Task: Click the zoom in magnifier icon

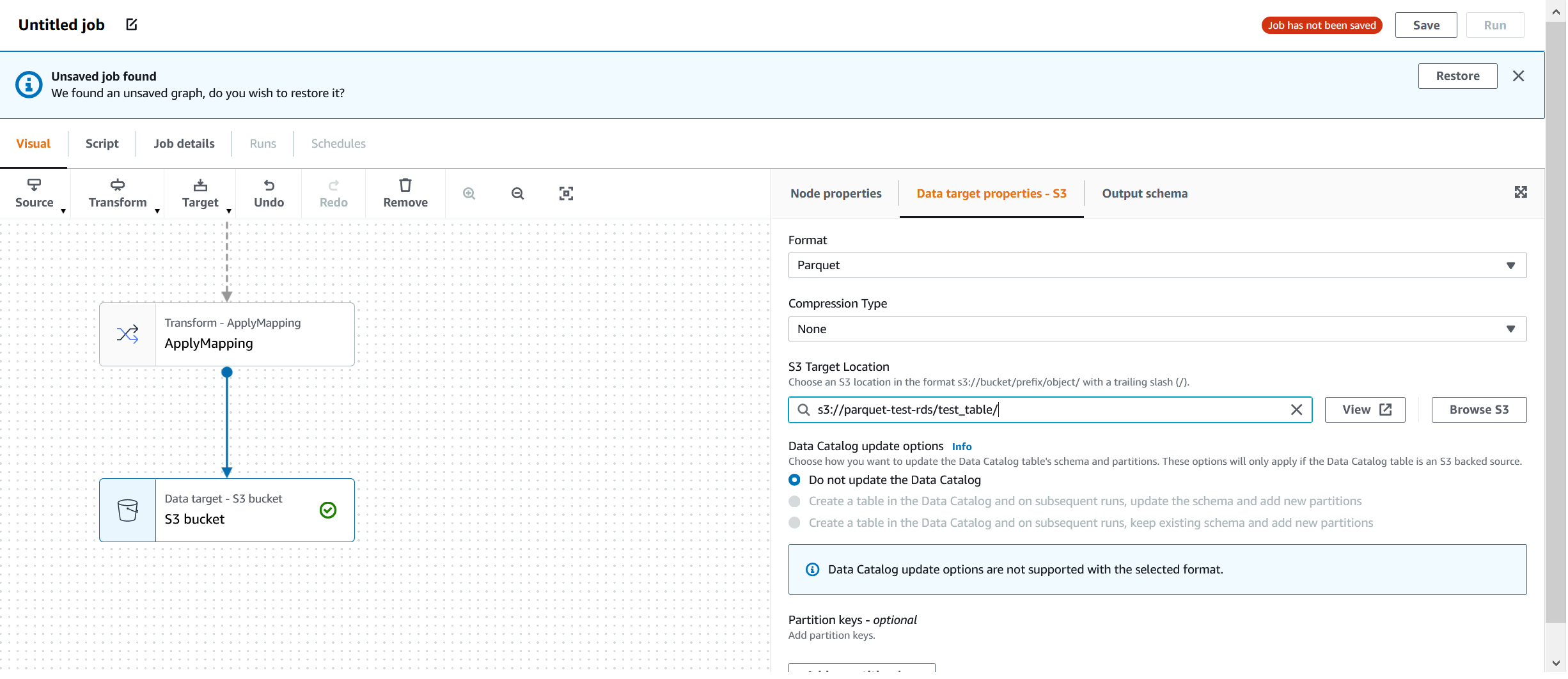Action: tap(469, 194)
